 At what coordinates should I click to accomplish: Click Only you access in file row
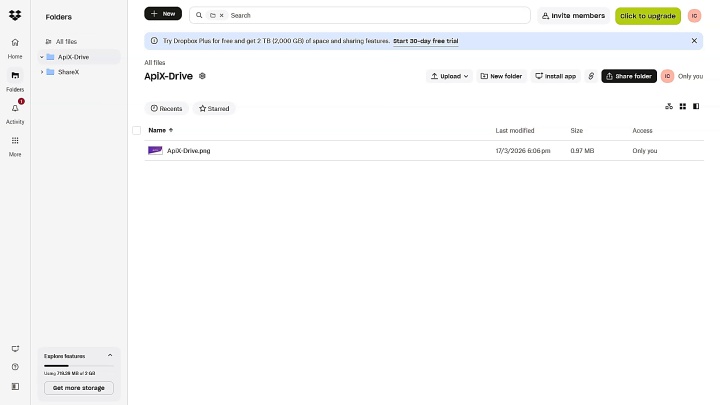pos(645,151)
